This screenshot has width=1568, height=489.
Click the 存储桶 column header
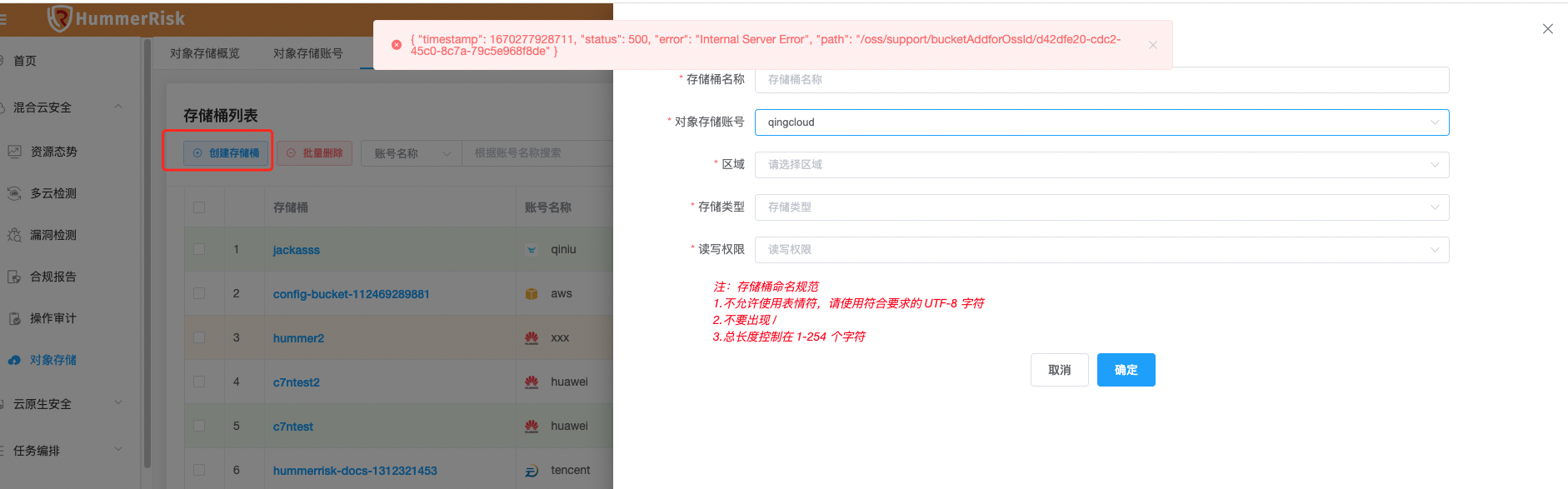[x=291, y=207]
